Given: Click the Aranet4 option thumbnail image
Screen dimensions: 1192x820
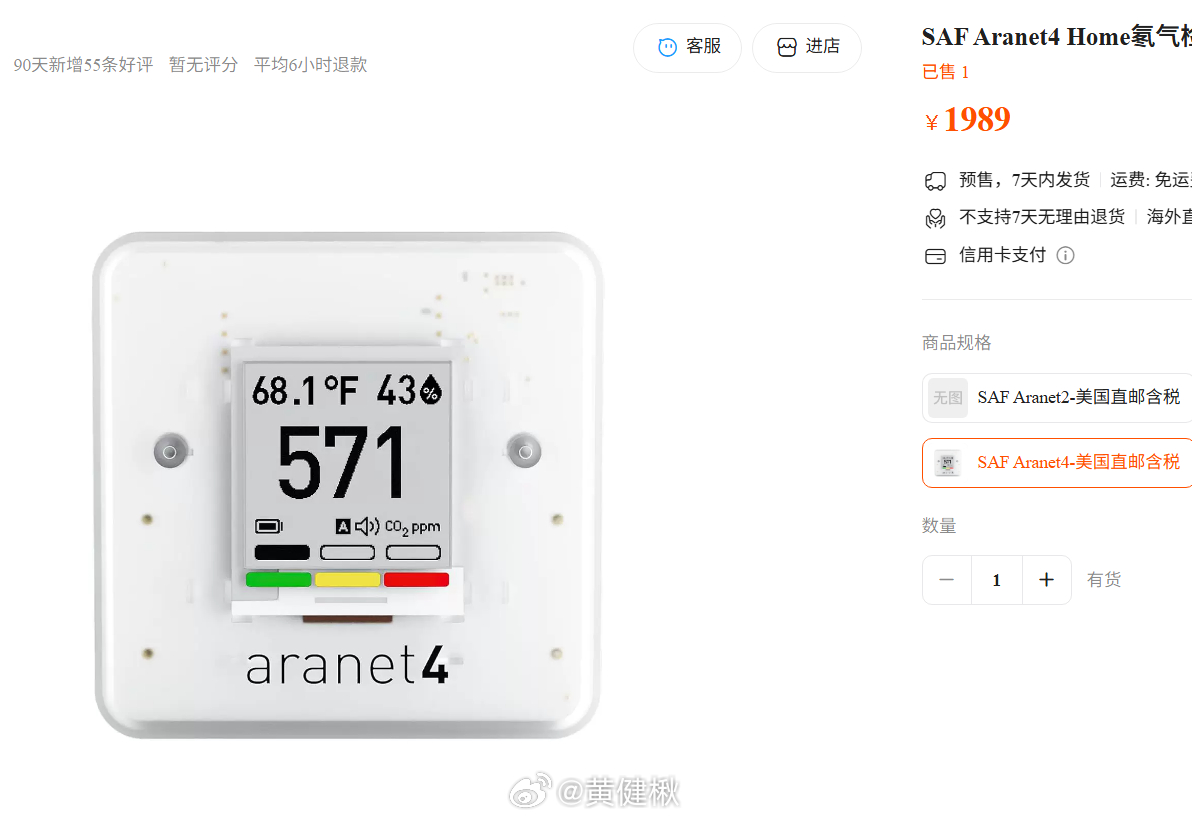Looking at the screenshot, I should pos(947,462).
